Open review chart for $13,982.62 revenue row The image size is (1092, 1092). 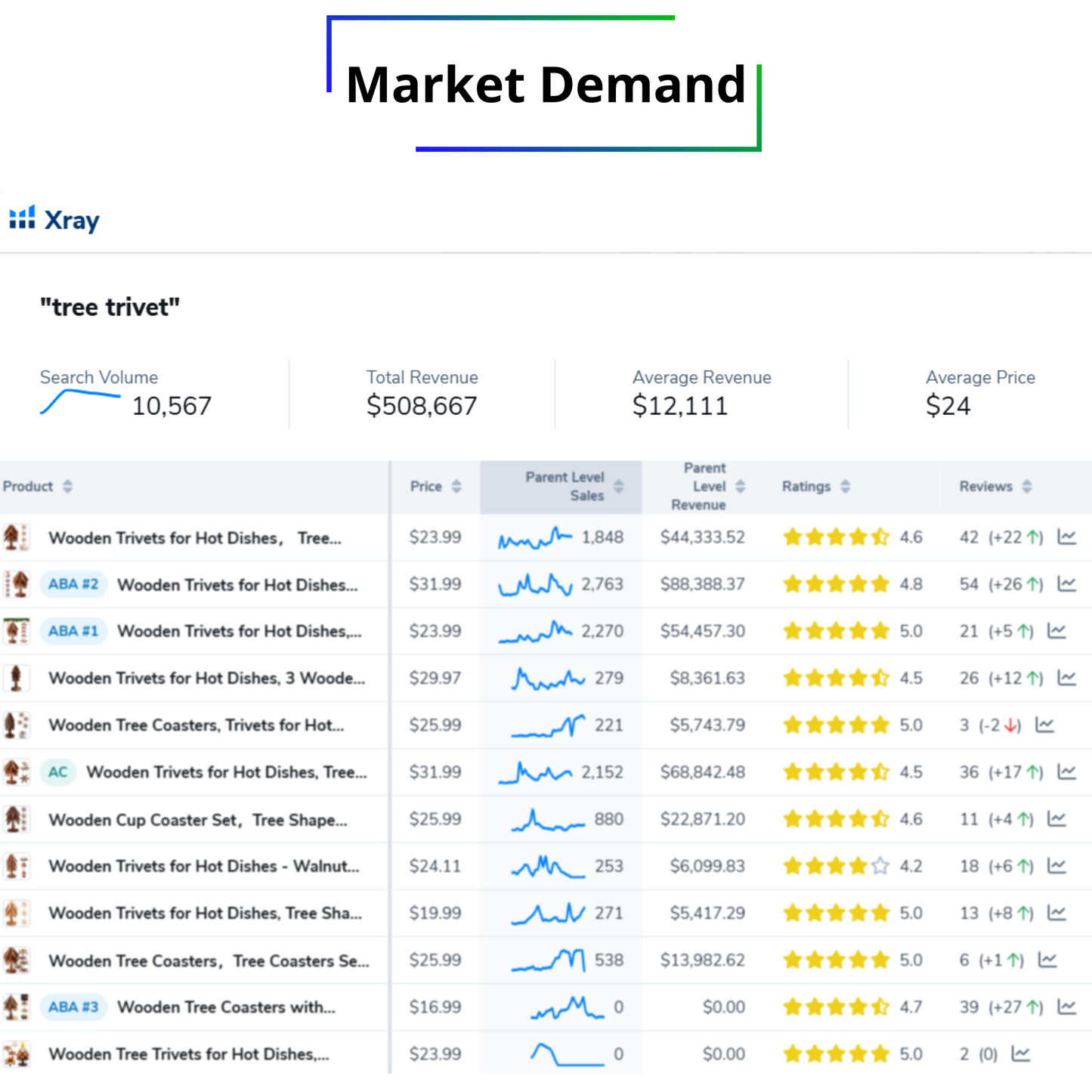[x=1047, y=960]
